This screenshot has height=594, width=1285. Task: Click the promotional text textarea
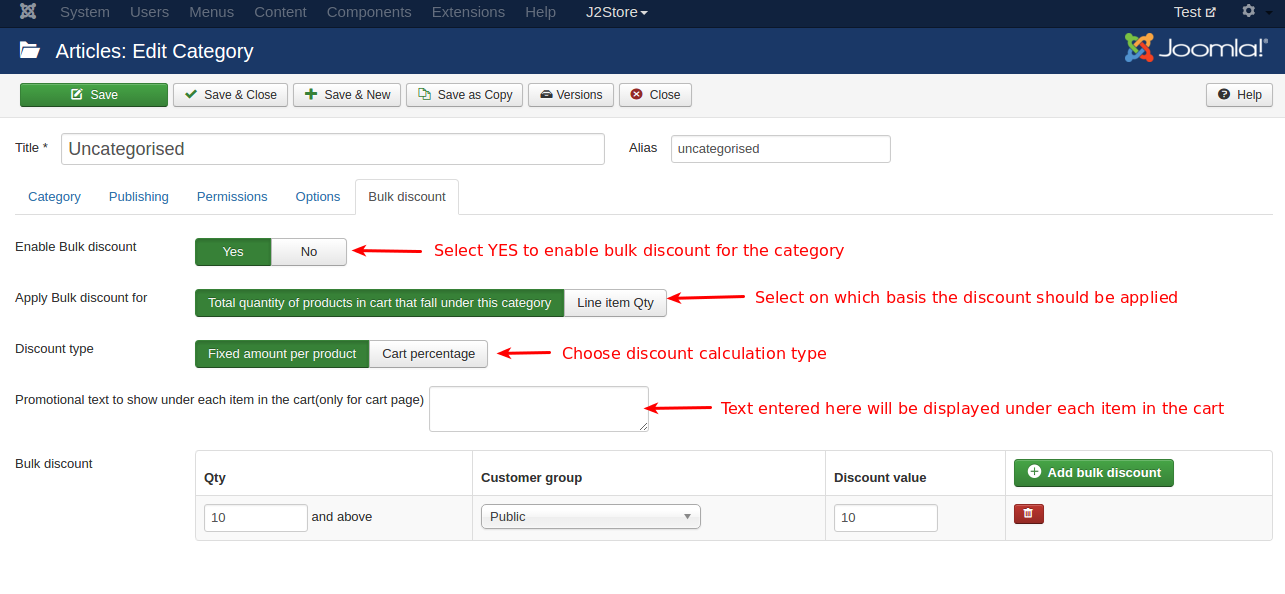[x=538, y=409]
